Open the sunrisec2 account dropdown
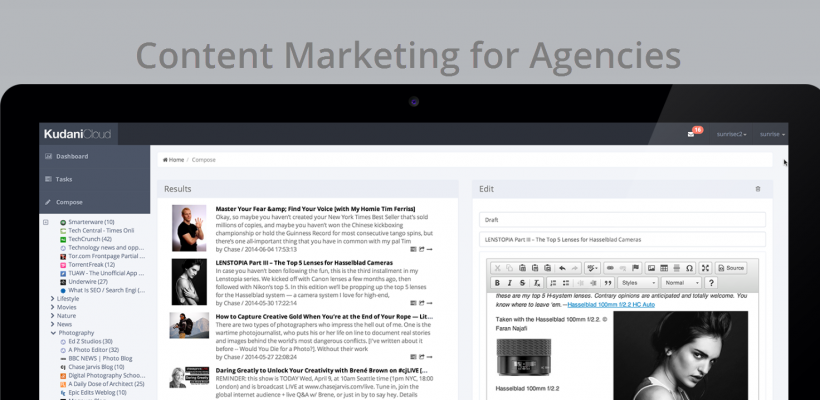The height and width of the screenshot is (400, 820). 731,134
